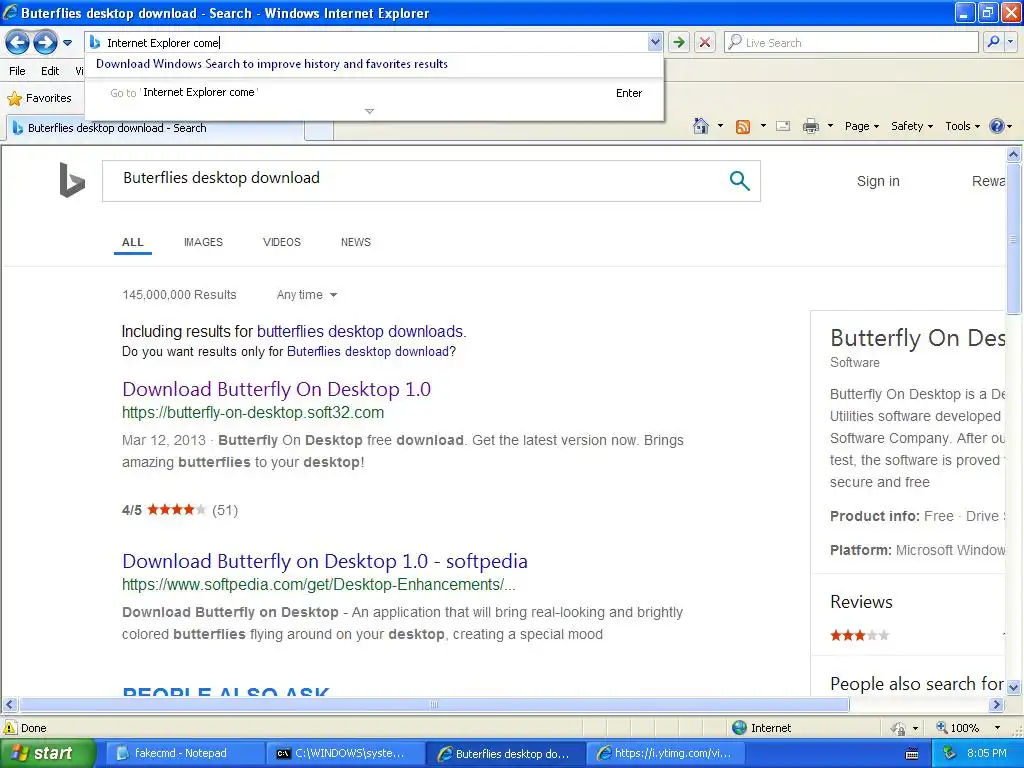
Task: Expand the Print dropdown arrow
Action: tap(830, 126)
